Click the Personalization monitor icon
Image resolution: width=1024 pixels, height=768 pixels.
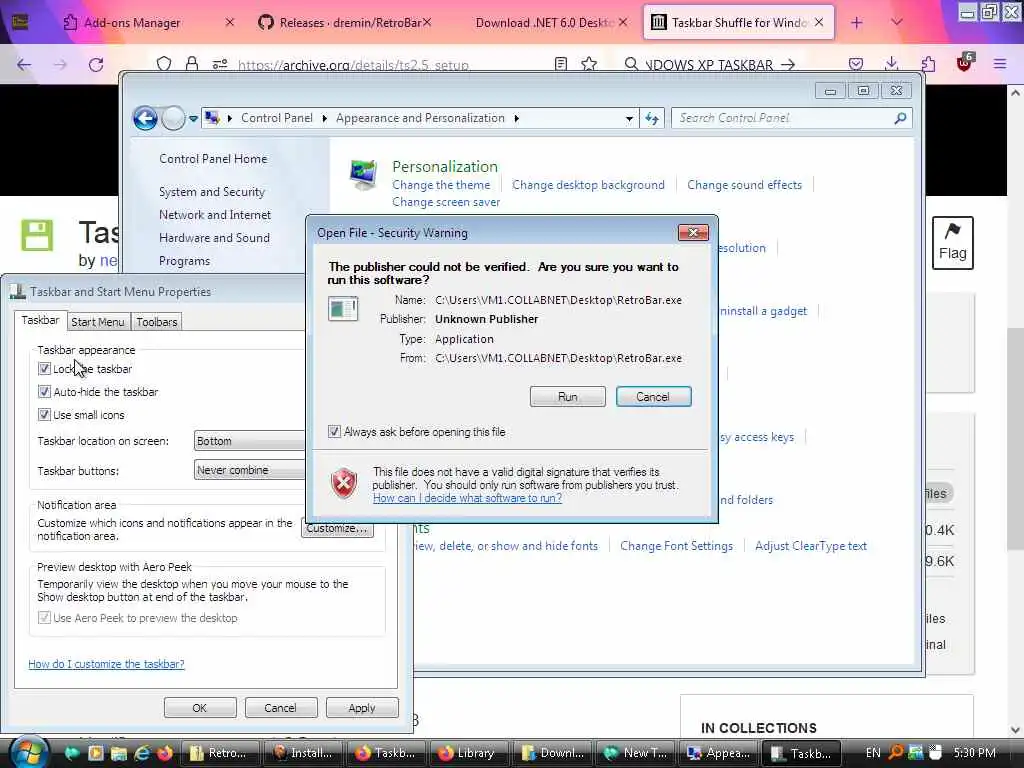(362, 174)
